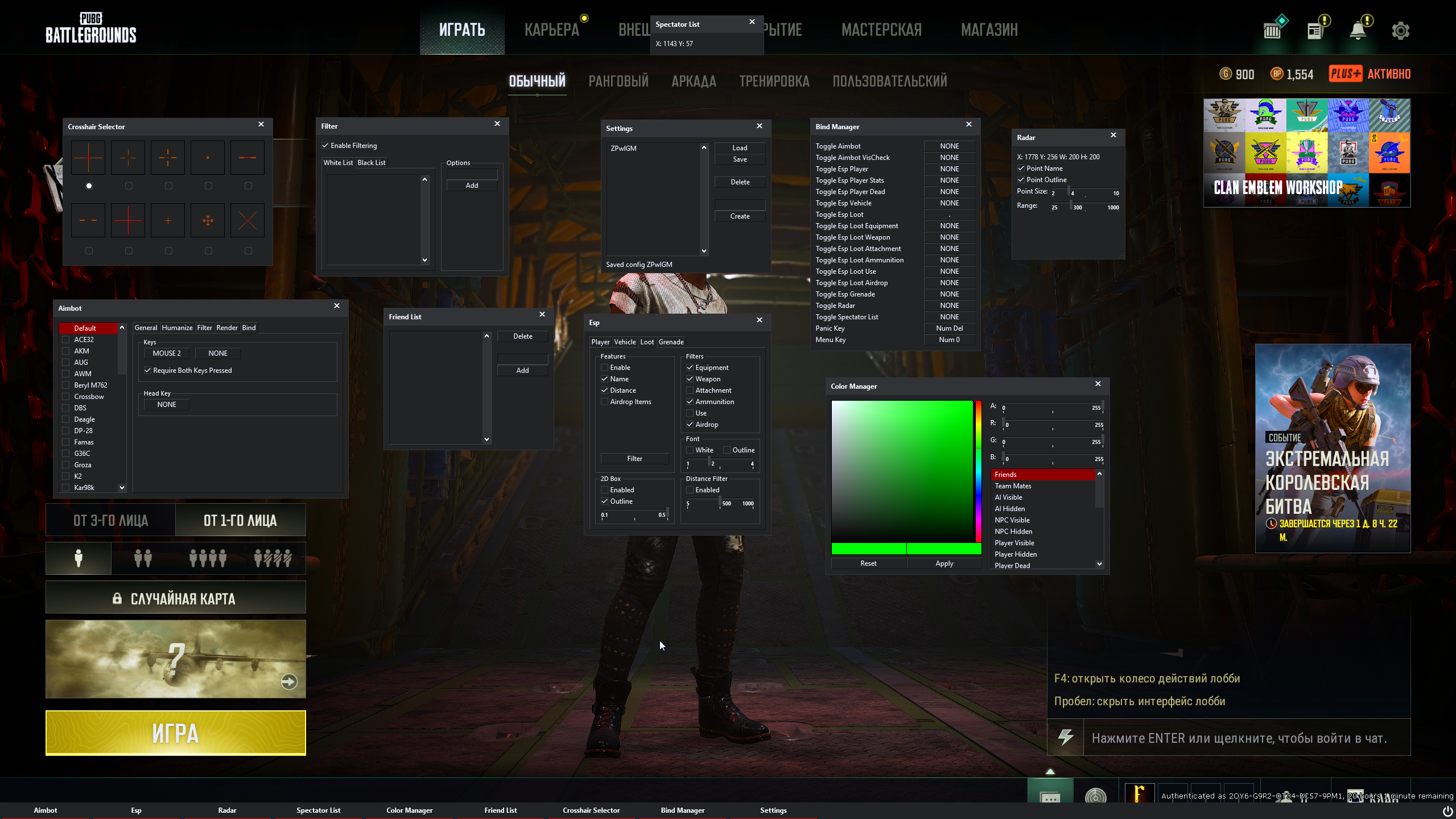Click the Aimbot panel icon in taskbar
1456x819 pixels.
point(45,810)
